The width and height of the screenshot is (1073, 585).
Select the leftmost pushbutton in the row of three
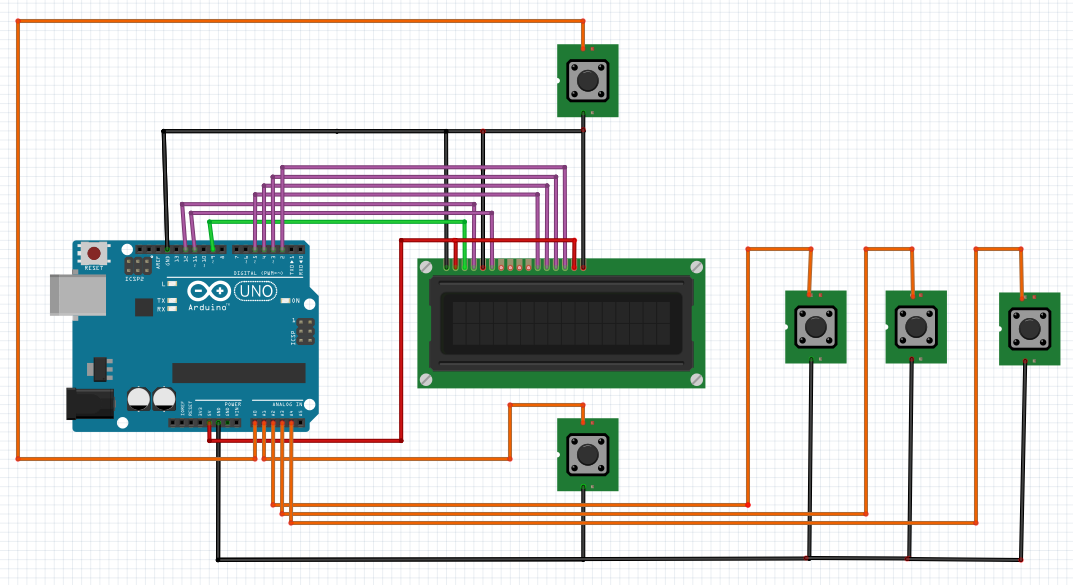click(815, 327)
